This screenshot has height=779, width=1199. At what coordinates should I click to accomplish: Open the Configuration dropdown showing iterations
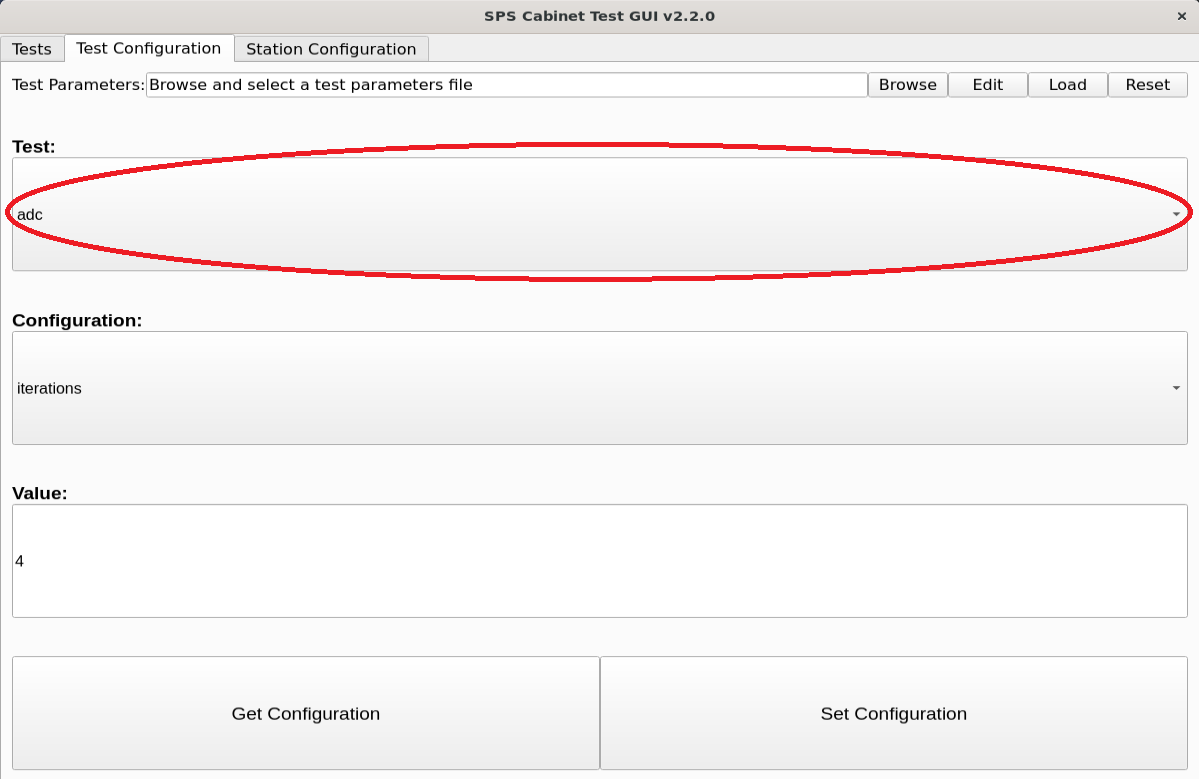[599, 388]
